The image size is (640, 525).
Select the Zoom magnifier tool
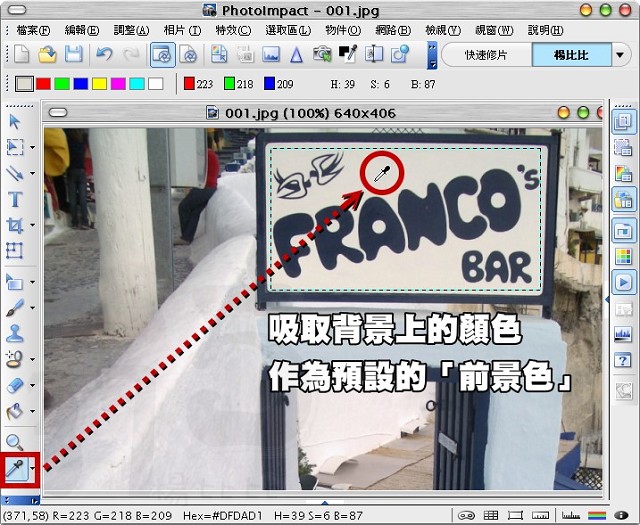pyautogui.click(x=15, y=442)
